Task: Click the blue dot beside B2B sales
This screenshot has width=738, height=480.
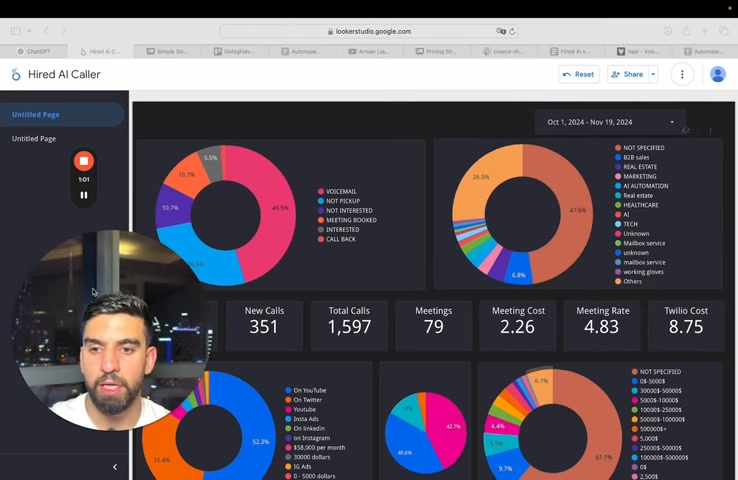Action: pos(618,157)
